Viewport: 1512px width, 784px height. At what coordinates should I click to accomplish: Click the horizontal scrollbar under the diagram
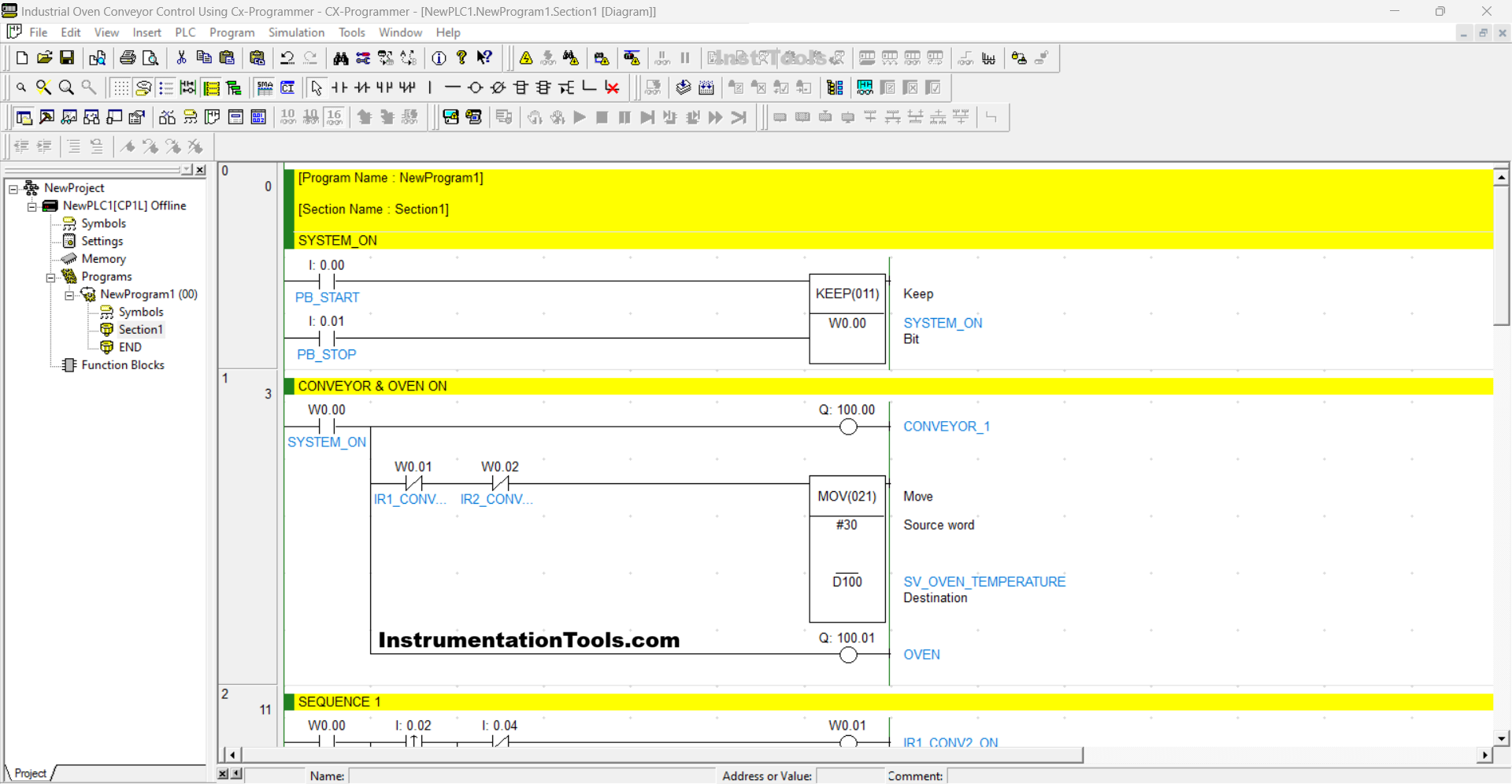coord(661,755)
